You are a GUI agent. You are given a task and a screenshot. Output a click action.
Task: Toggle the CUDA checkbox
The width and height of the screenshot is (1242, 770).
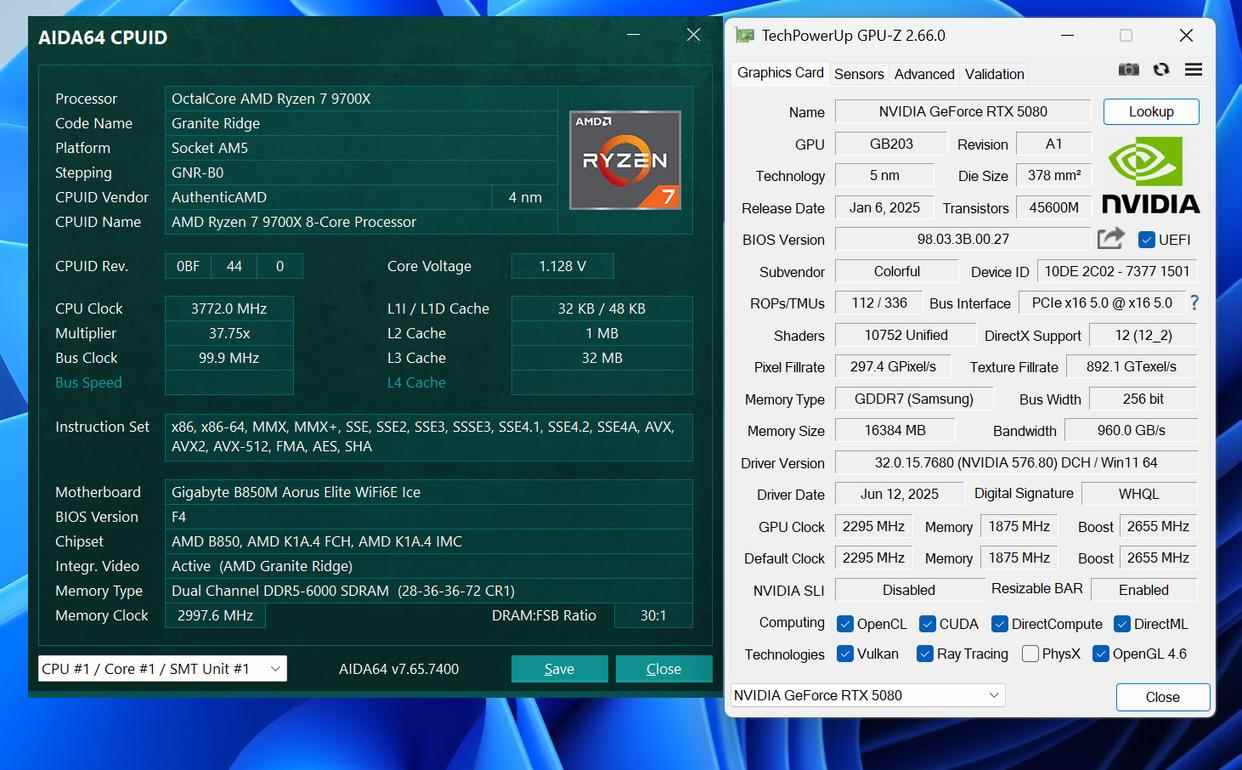927,624
